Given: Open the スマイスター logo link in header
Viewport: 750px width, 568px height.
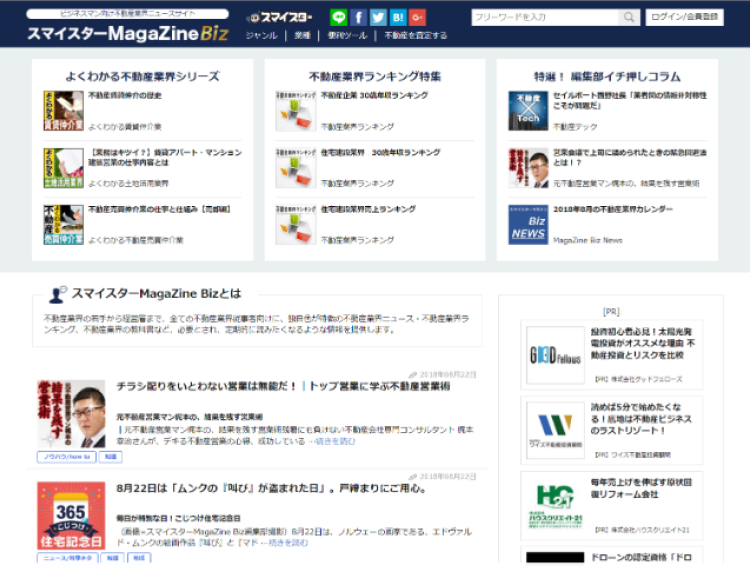Looking at the screenshot, I should 279,18.
